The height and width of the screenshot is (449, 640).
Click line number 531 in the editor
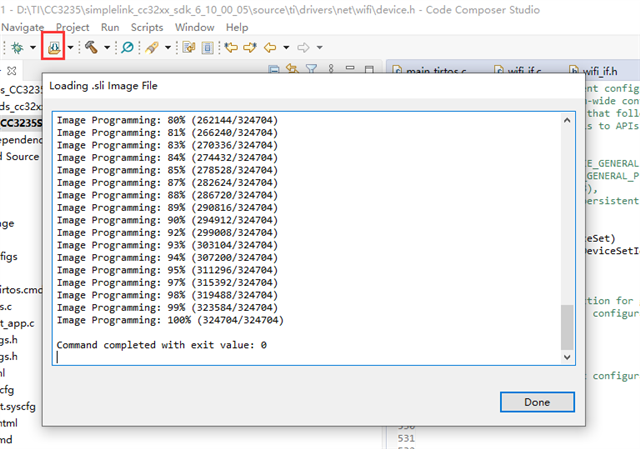pos(406,438)
